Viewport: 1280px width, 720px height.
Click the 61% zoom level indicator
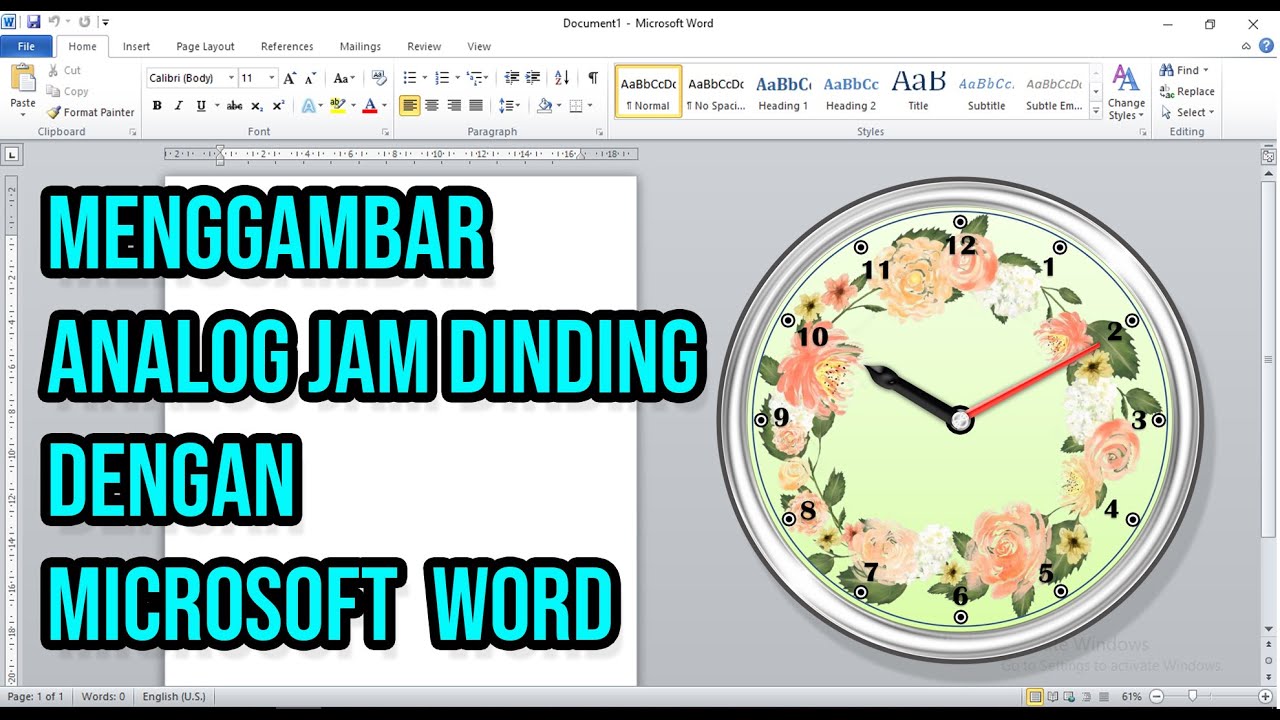(1132, 696)
